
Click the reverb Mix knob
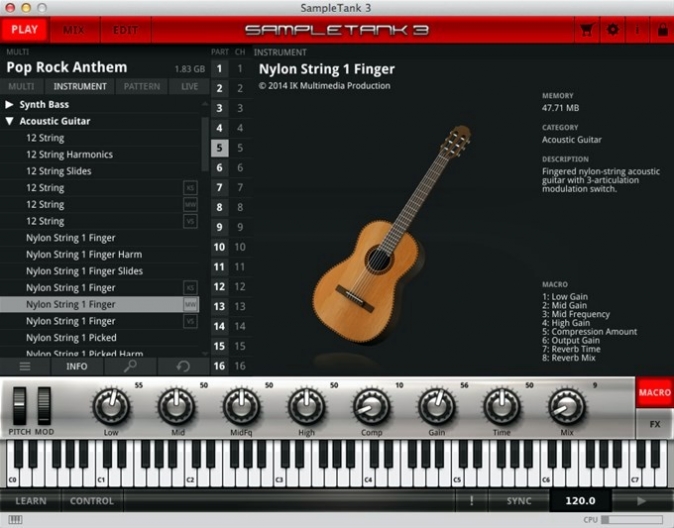[x=567, y=406]
